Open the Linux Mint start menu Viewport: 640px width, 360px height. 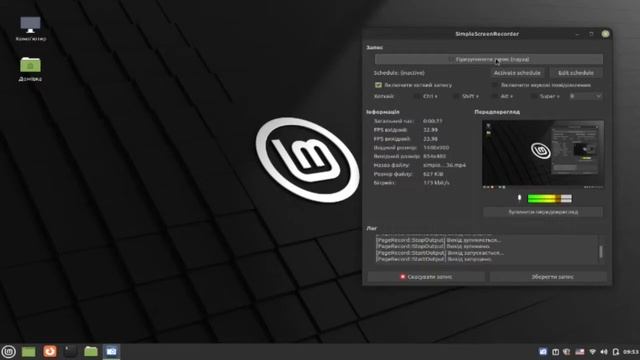point(8,351)
